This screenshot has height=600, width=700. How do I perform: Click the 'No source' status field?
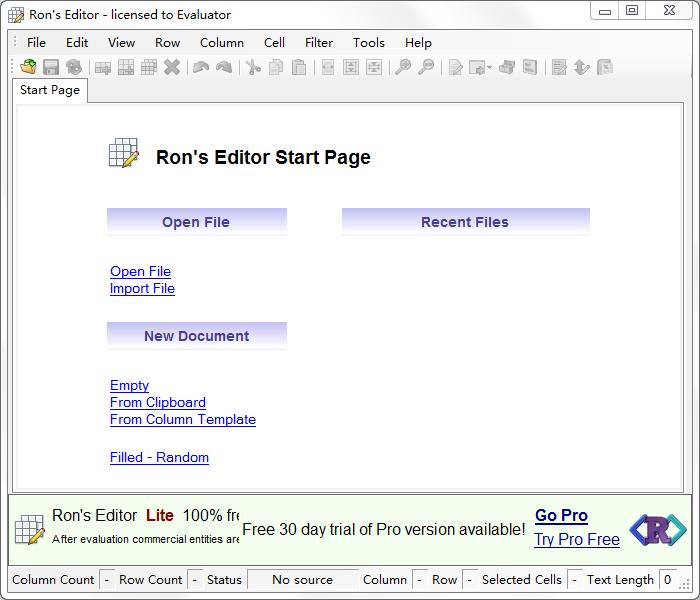click(303, 579)
